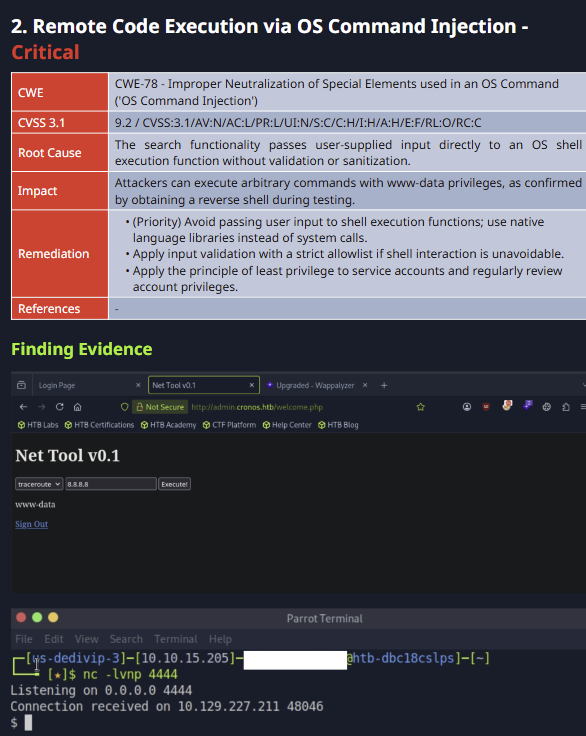Open the account profile icon in toolbar

tap(467, 407)
